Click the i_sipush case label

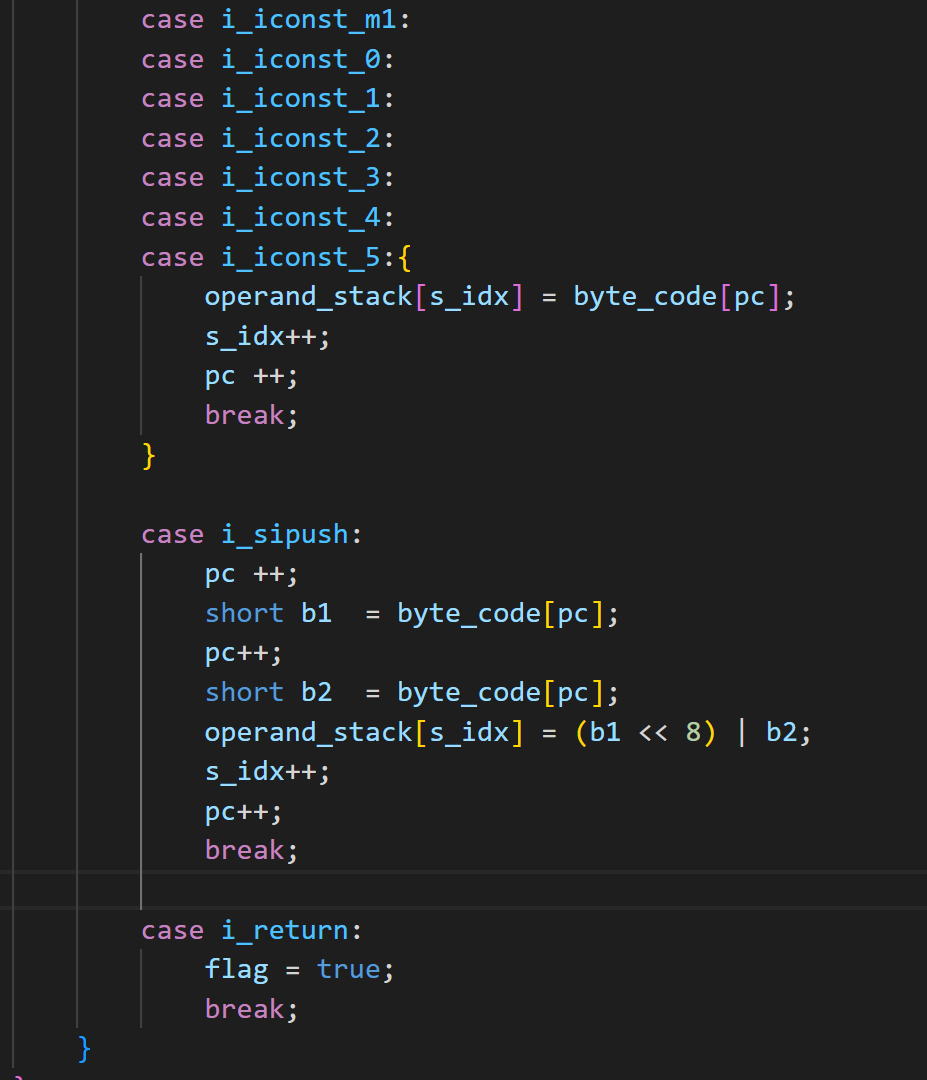click(x=285, y=534)
